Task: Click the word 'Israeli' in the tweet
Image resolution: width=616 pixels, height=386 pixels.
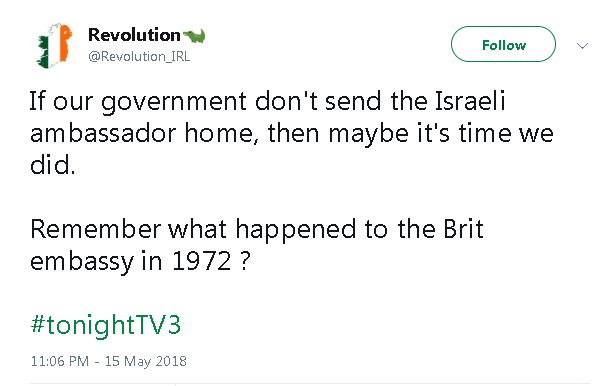Action: tap(470, 101)
